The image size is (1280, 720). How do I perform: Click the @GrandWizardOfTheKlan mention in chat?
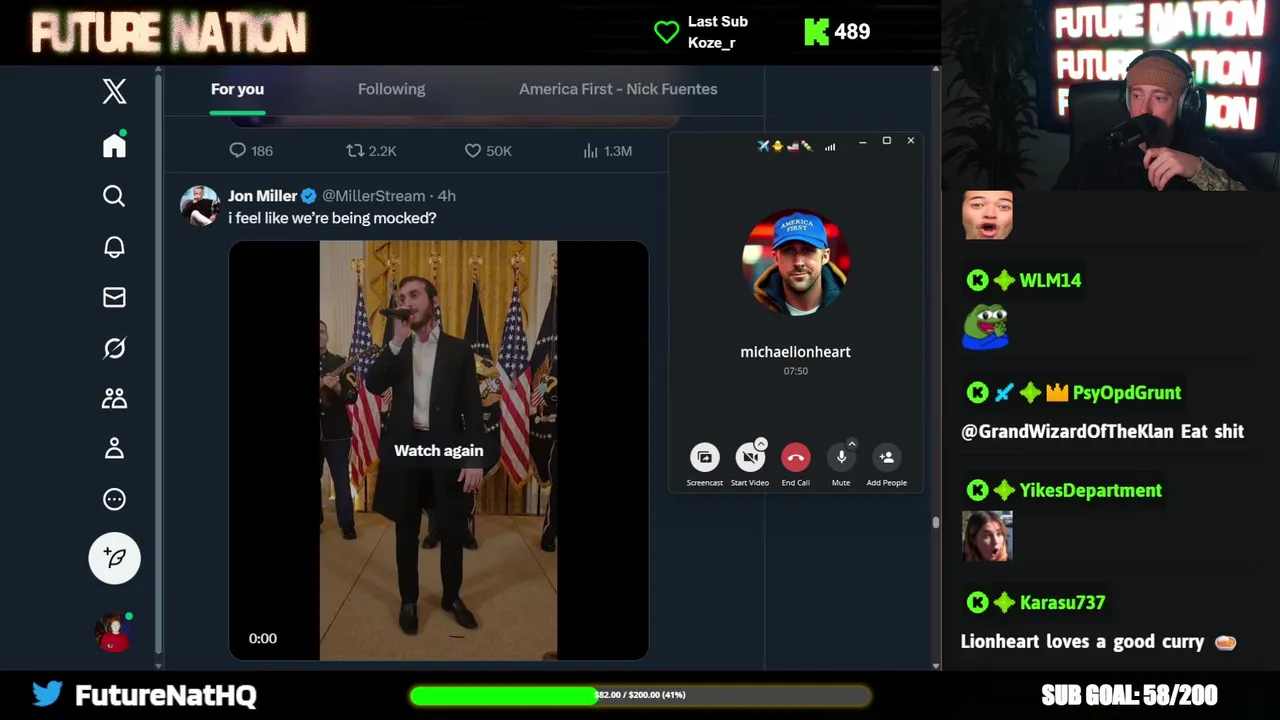(1068, 432)
